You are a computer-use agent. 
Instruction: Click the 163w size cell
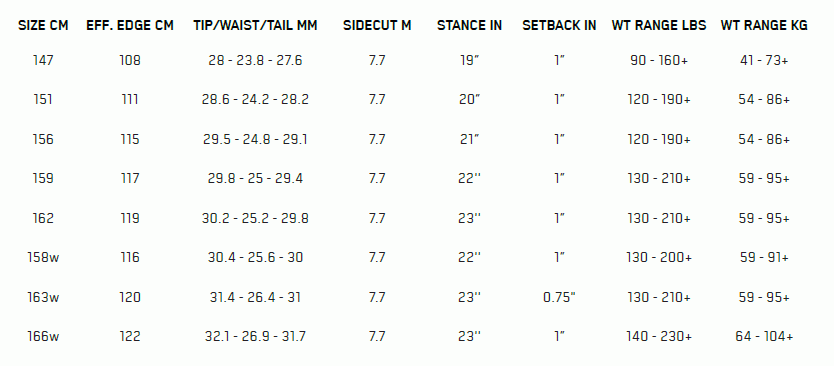tap(43, 297)
